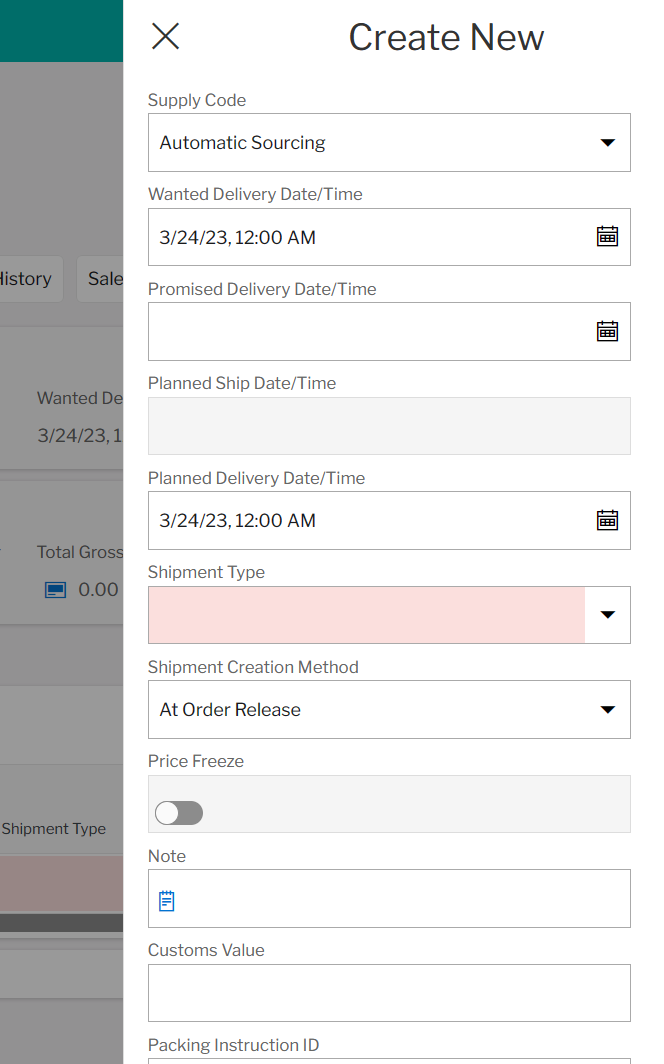Toggle the Price Freeze switch

pyautogui.click(x=179, y=813)
